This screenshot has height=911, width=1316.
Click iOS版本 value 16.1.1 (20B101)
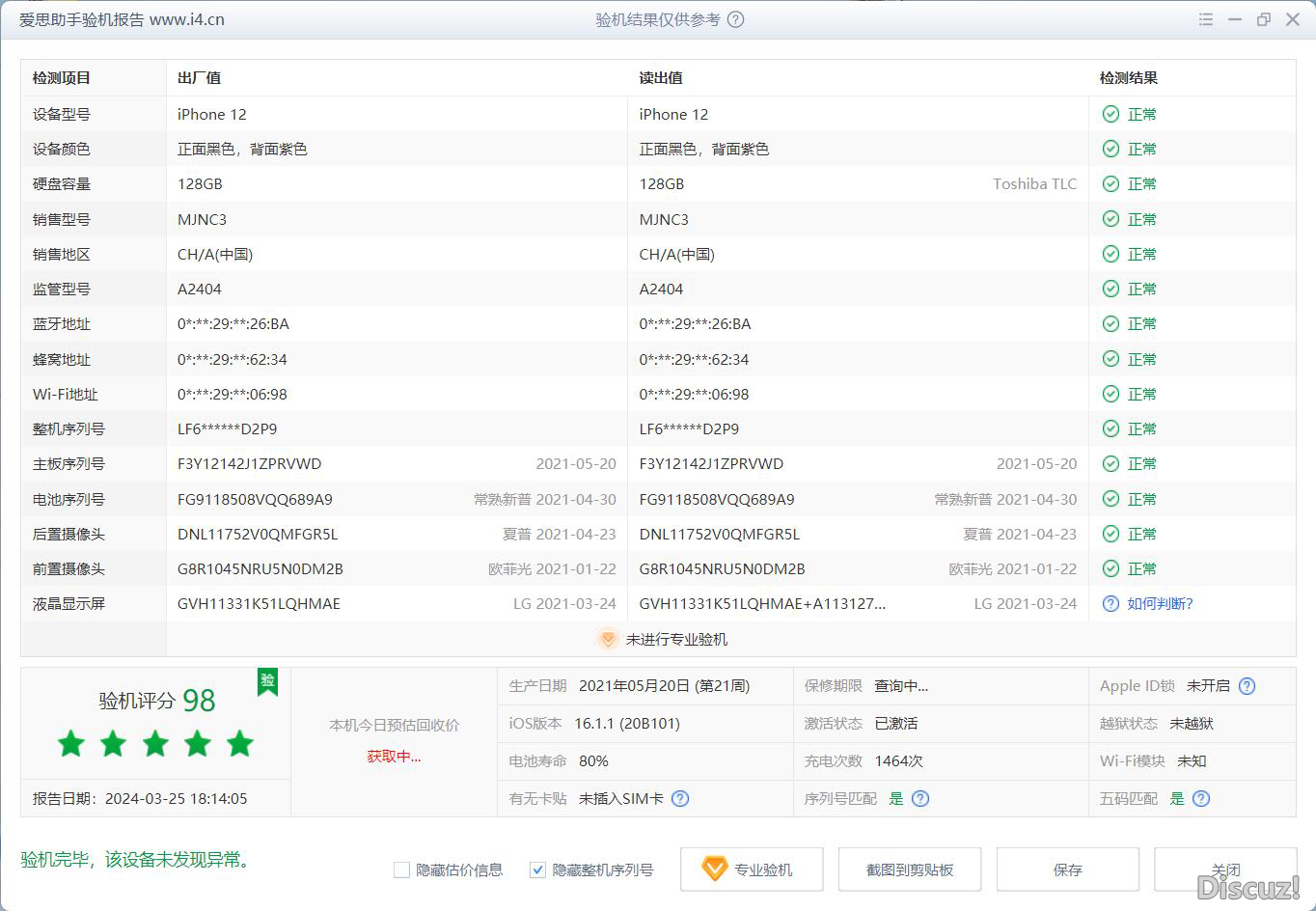click(627, 723)
